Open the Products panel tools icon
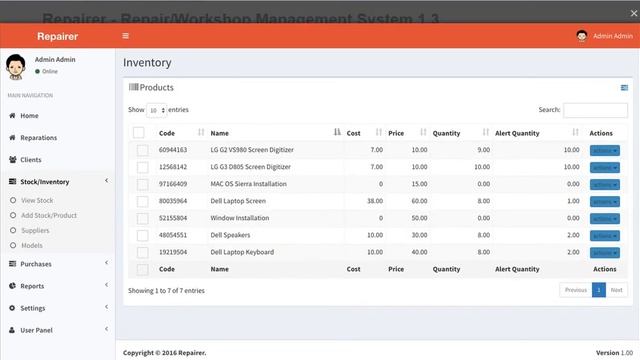Screen dimensions: 640x360 click(x=624, y=88)
